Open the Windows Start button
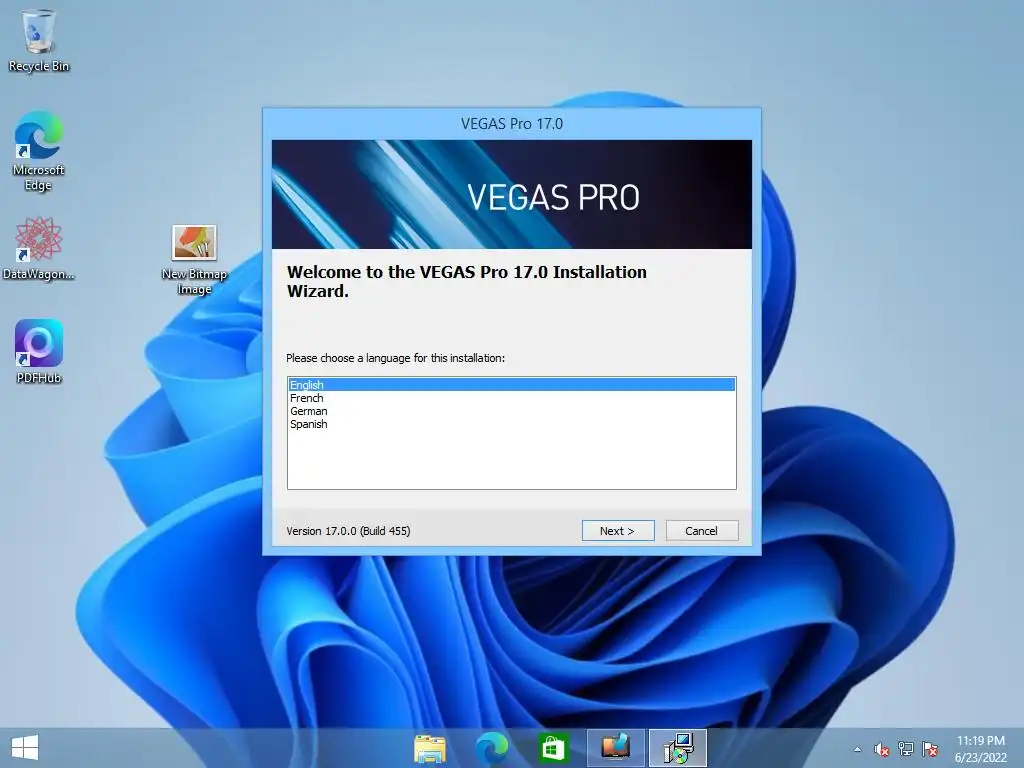 coord(25,748)
